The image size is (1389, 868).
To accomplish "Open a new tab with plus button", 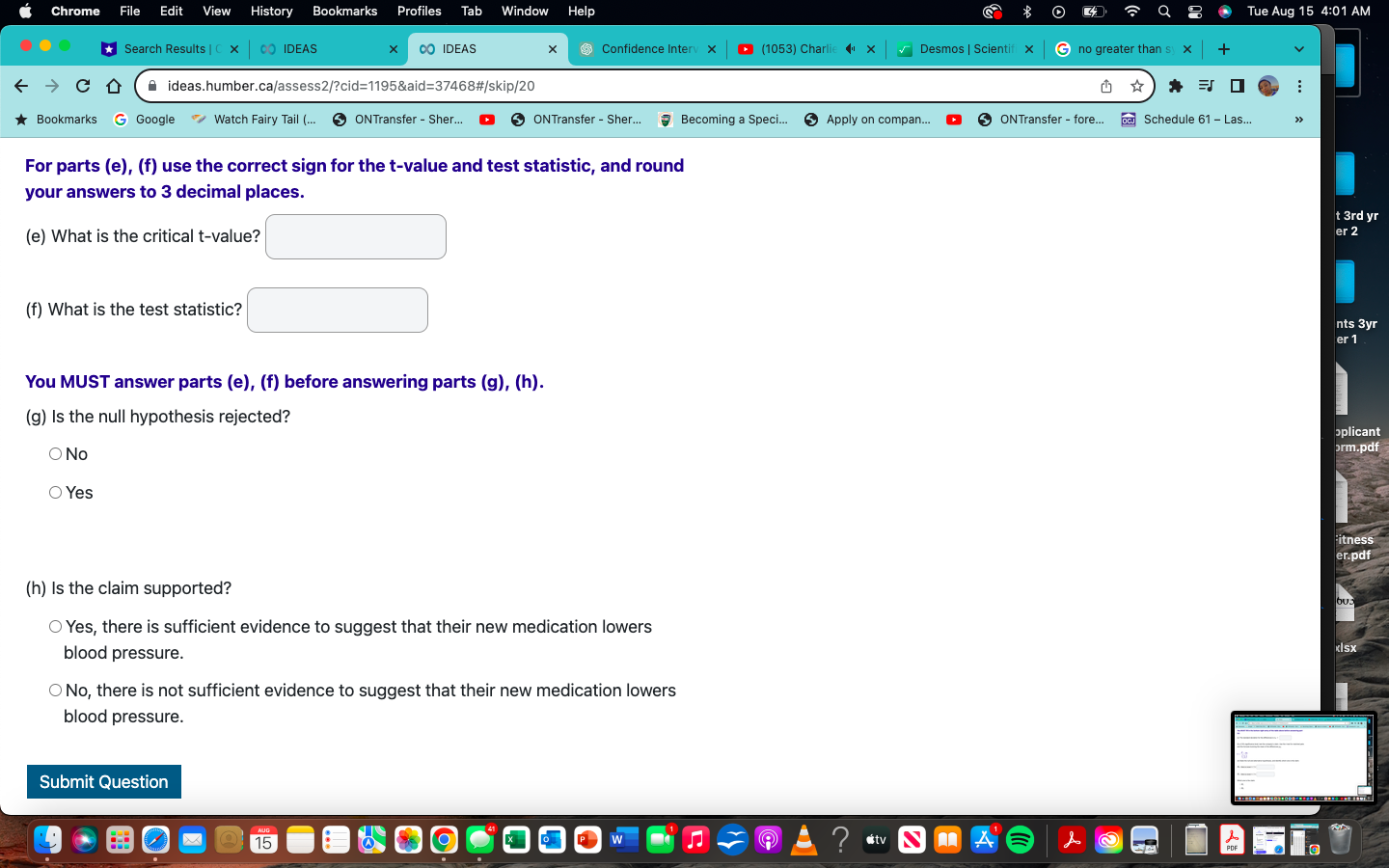I will point(1224,49).
